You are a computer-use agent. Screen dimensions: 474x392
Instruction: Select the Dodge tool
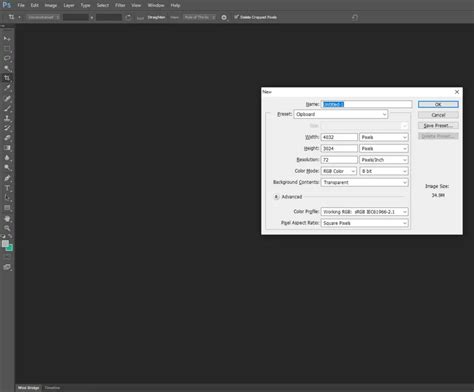(7, 168)
